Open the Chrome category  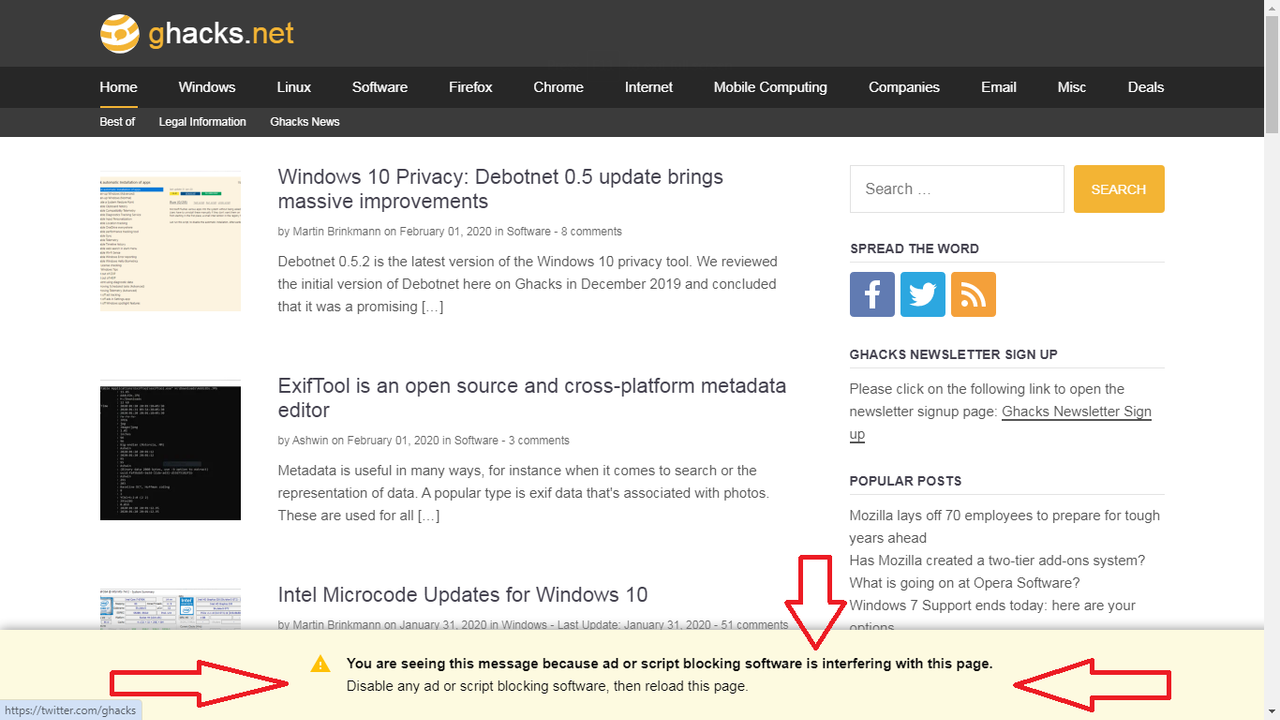tap(558, 87)
